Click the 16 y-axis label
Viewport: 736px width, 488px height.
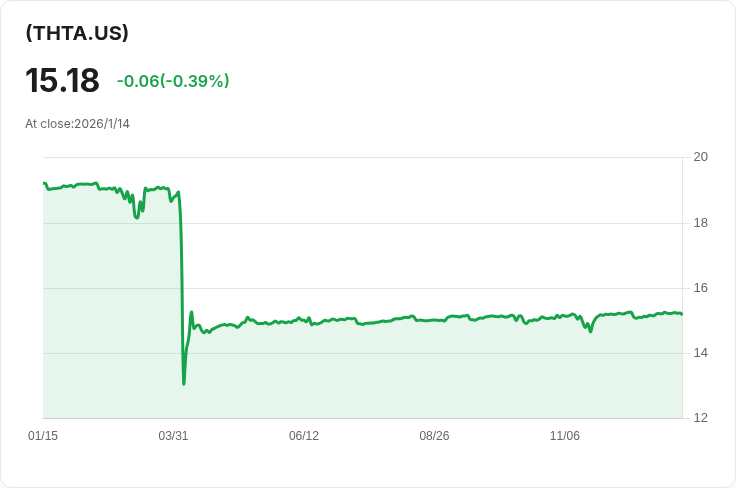tap(700, 288)
